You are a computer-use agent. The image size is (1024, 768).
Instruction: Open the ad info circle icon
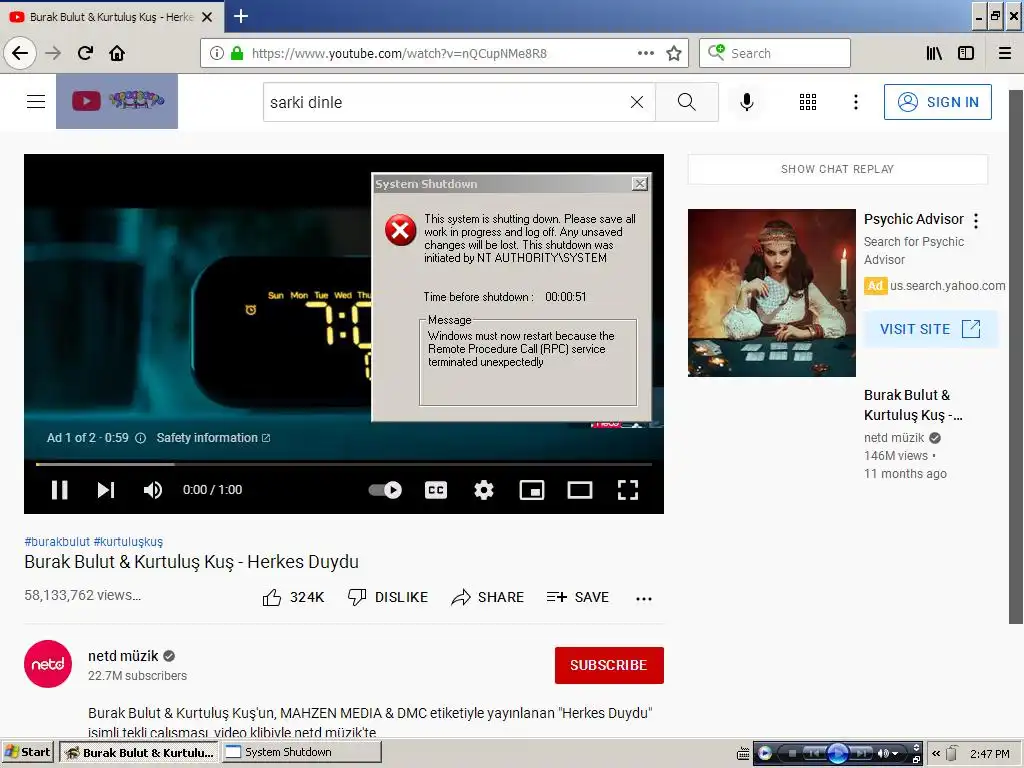click(x=140, y=438)
